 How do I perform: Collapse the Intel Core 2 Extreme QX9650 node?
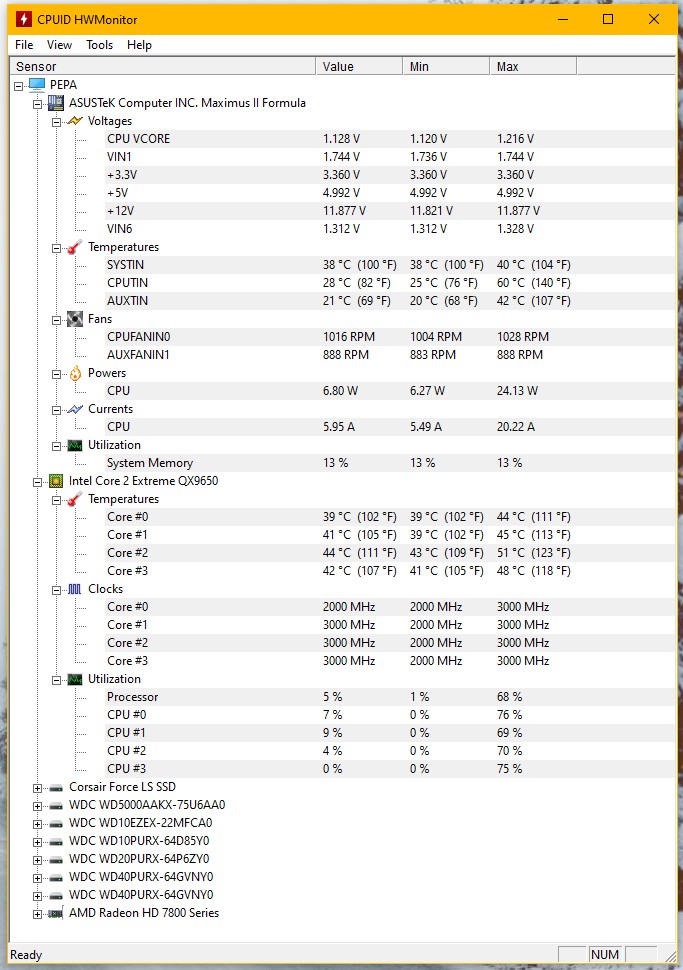pos(38,481)
